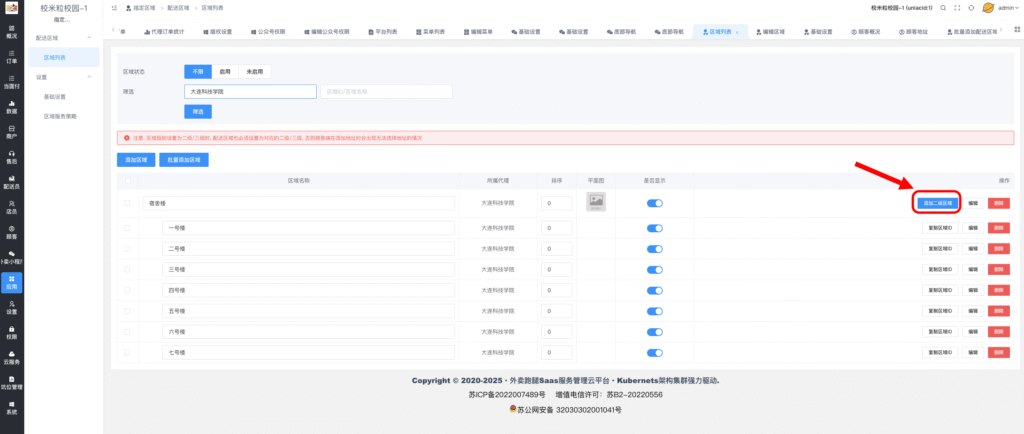Check the checkbox for the 宿舍楼 row
1024x434 pixels.
(x=127, y=203)
